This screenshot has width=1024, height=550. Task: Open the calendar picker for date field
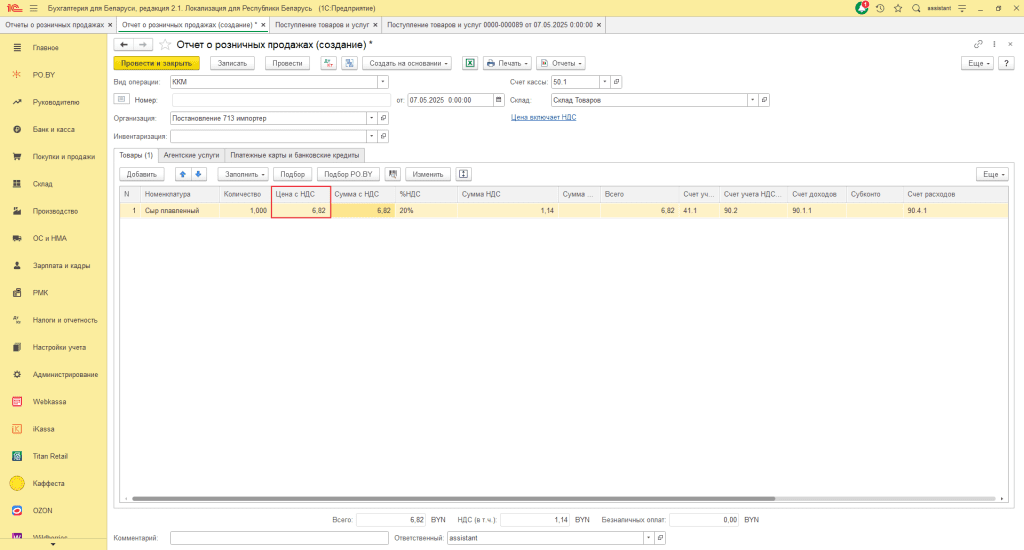499,100
